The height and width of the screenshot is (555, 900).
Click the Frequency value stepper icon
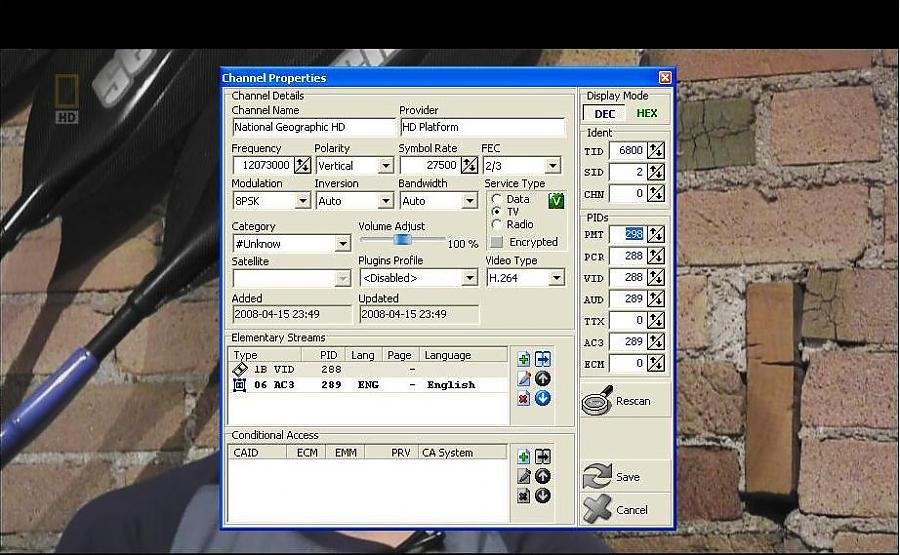302,165
